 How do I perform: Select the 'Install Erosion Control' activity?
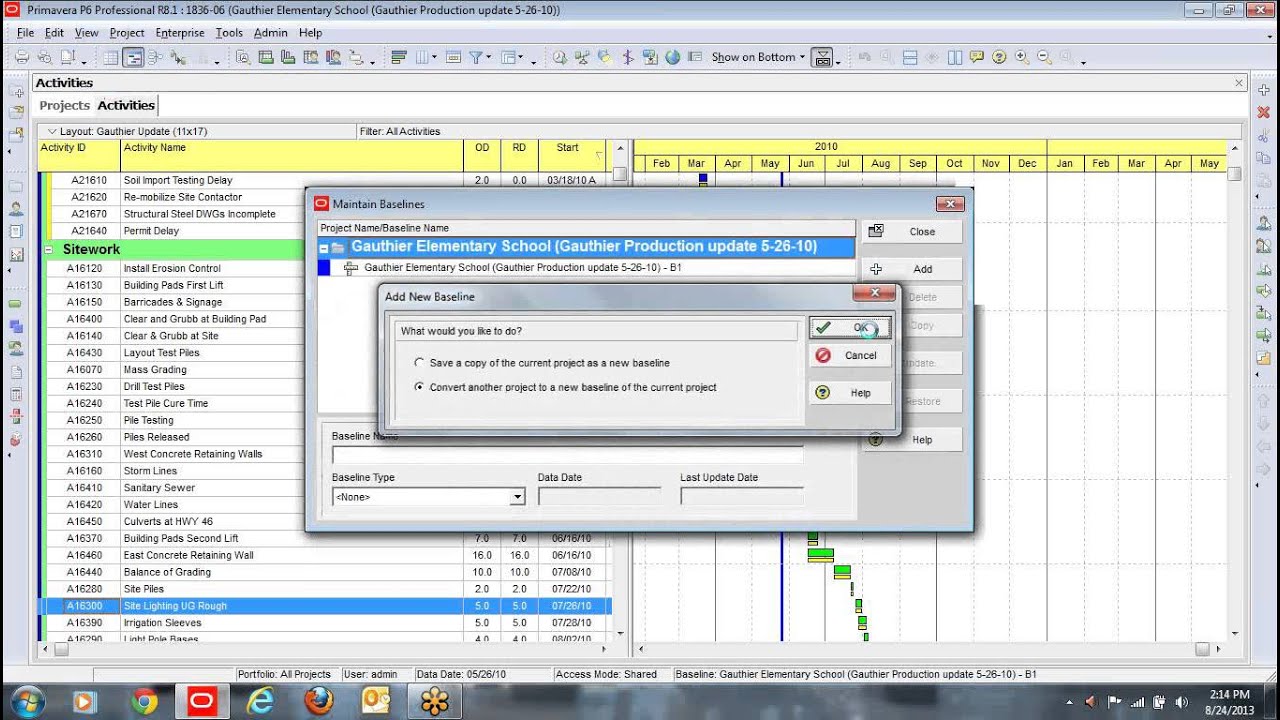click(x=173, y=268)
